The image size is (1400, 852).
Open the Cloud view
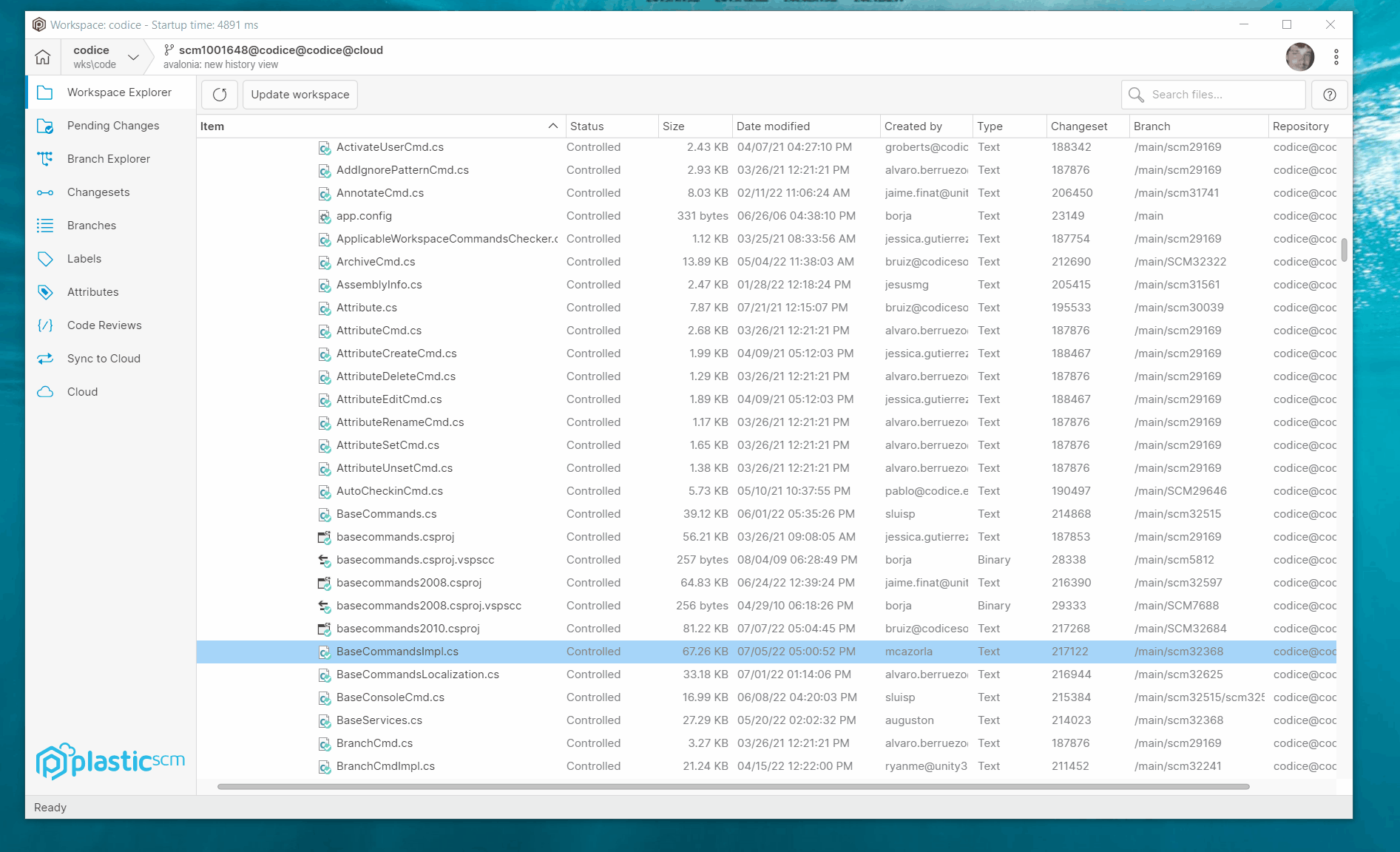82,391
